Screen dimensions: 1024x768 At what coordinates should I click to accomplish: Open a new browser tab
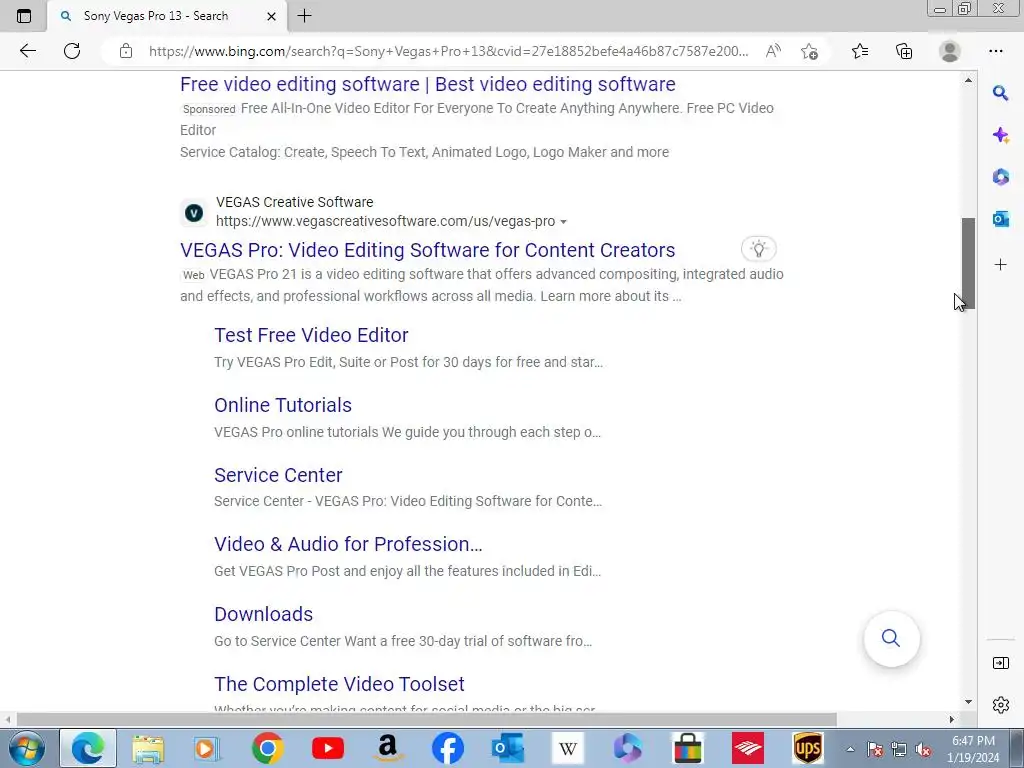(304, 16)
